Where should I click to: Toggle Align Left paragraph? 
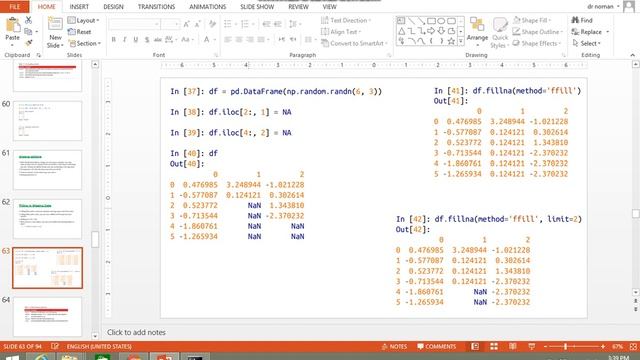pyautogui.click(x=228, y=40)
